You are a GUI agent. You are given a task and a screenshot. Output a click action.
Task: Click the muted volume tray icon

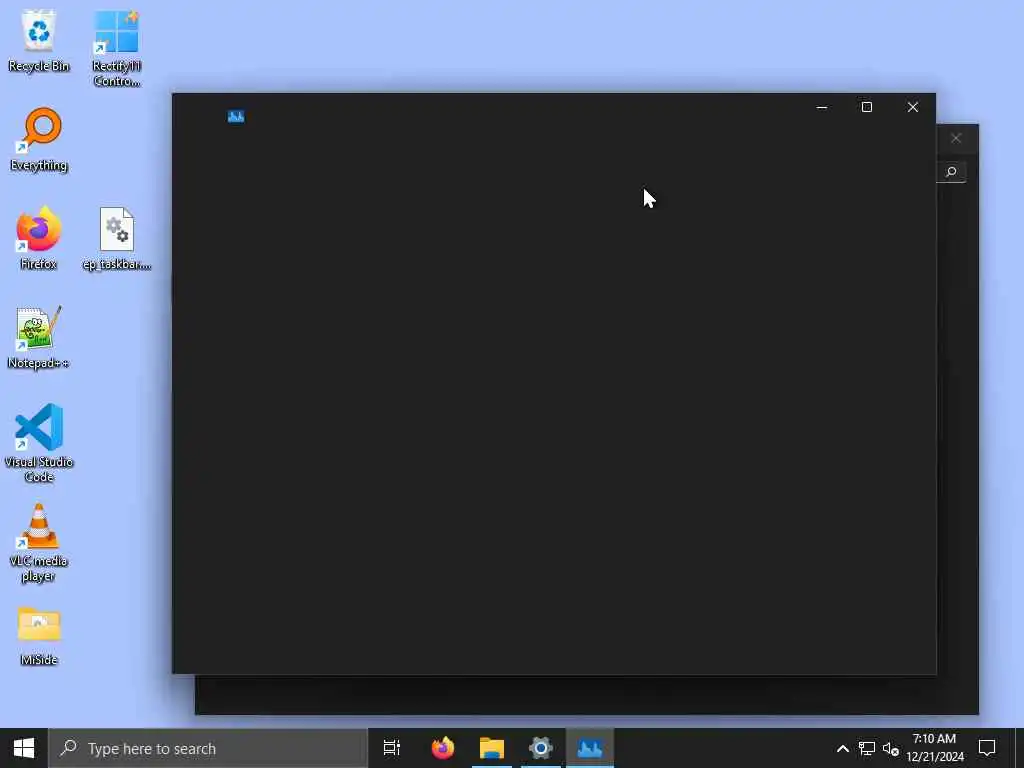(x=891, y=748)
